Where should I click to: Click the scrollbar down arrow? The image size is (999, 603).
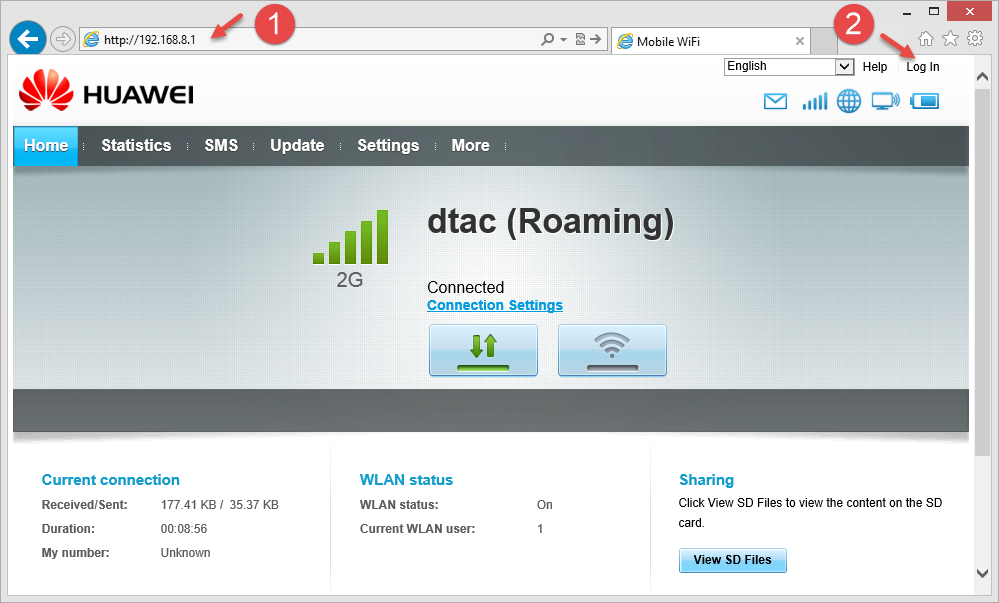tap(982, 573)
